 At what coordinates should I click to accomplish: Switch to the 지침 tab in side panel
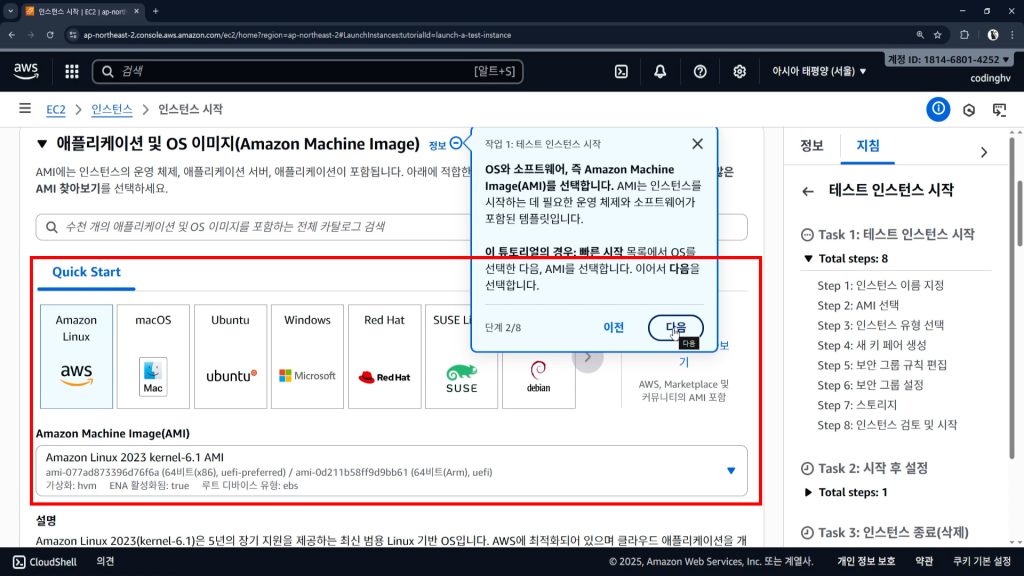click(868, 146)
